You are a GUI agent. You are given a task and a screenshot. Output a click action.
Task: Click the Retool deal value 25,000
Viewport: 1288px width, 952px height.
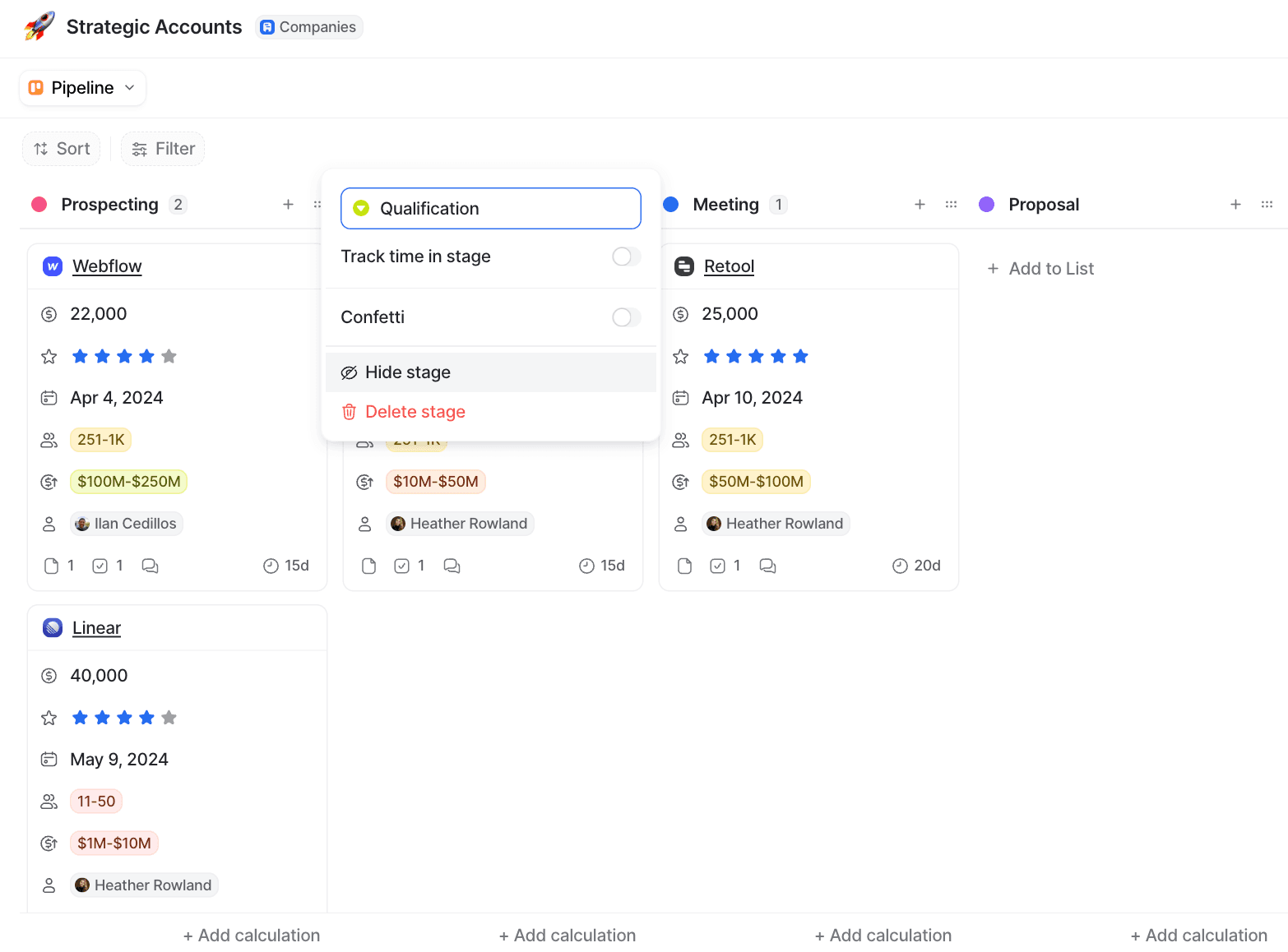[730, 314]
